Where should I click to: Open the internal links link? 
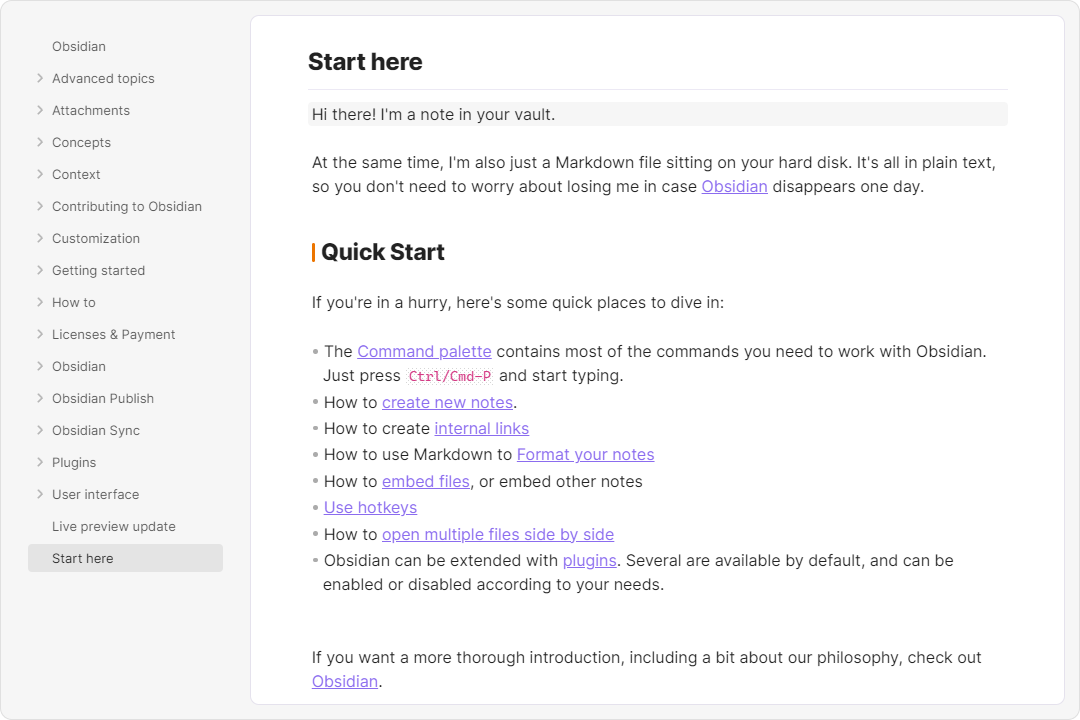coord(481,429)
